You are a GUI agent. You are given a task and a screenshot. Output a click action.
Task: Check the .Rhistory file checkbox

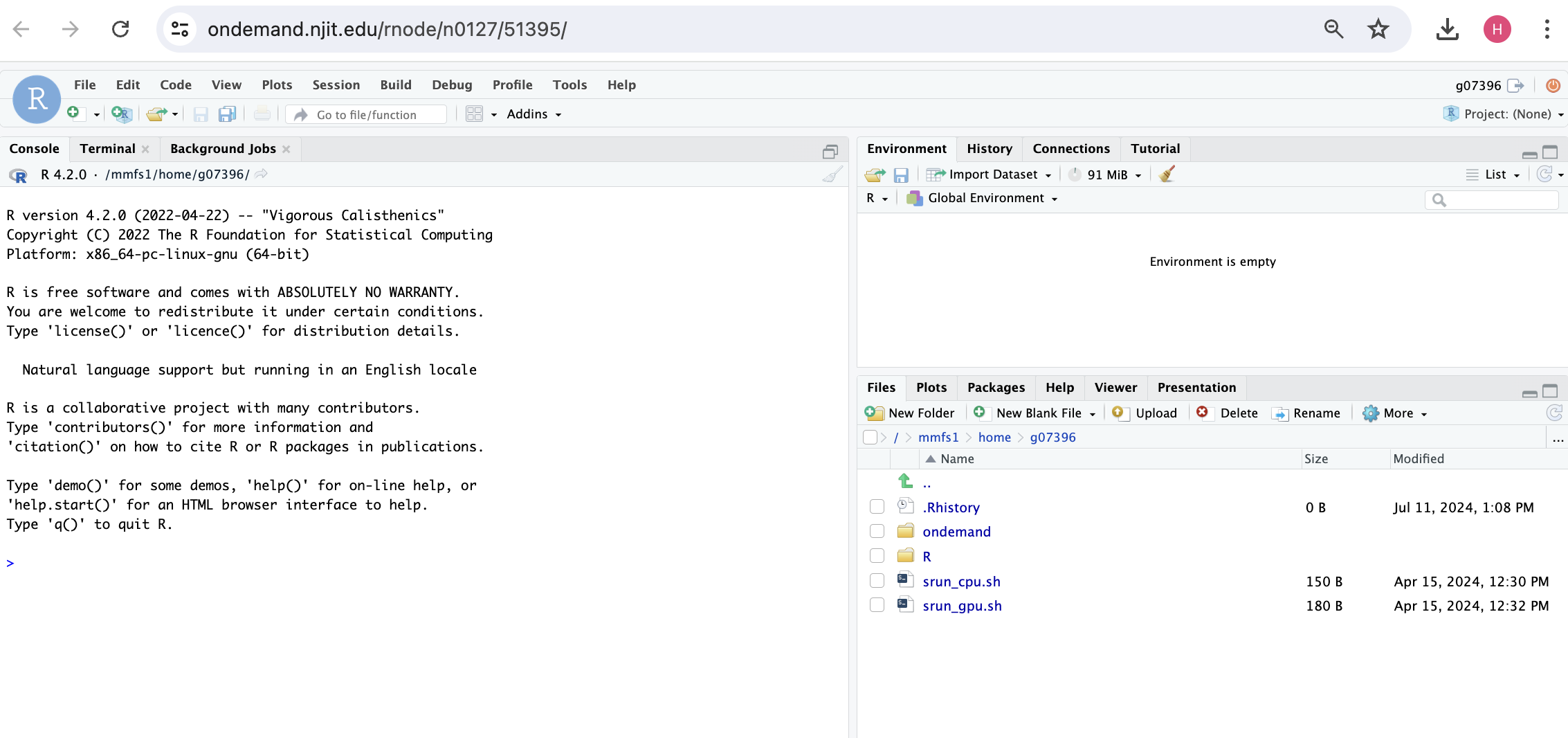(x=877, y=507)
